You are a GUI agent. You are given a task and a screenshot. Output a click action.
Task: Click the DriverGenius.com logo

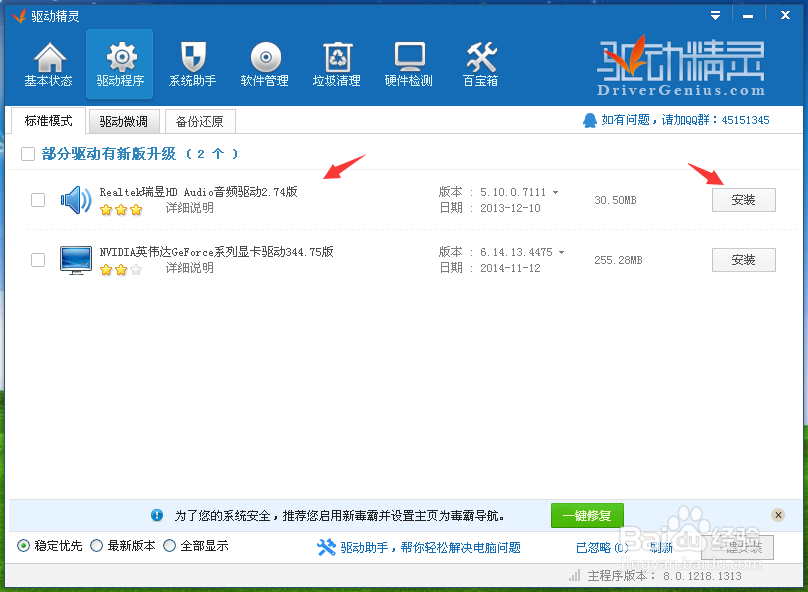click(681, 66)
